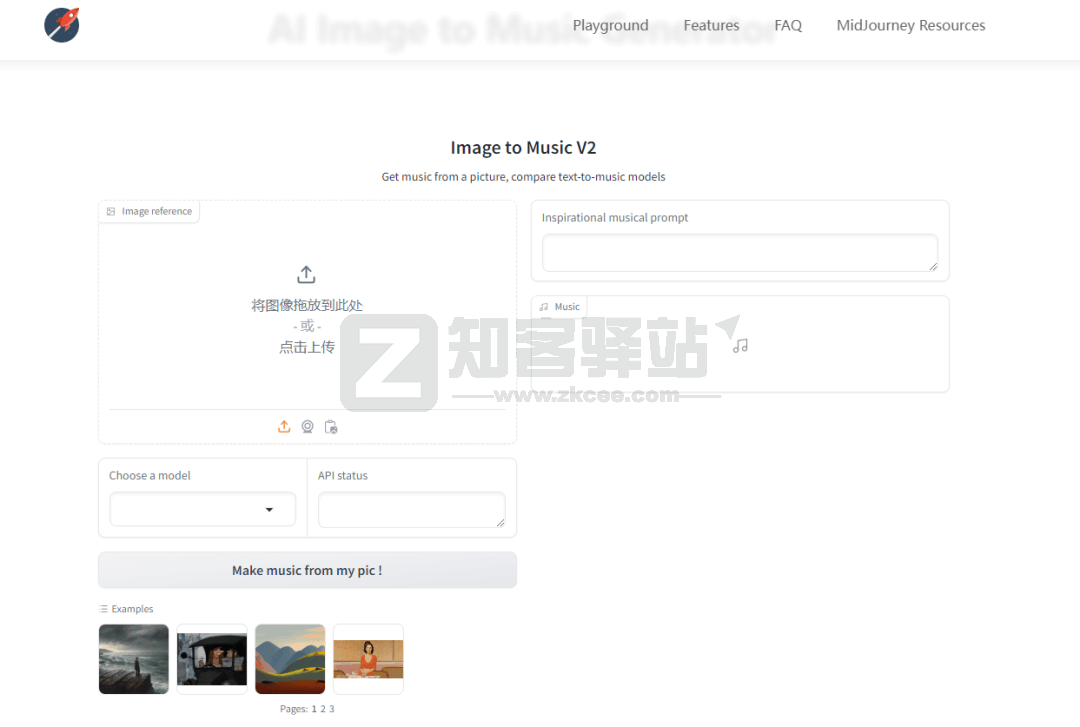Viewport: 1080px width, 727px height.
Task: Select the webcam capture icon
Action: tap(308, 427)
